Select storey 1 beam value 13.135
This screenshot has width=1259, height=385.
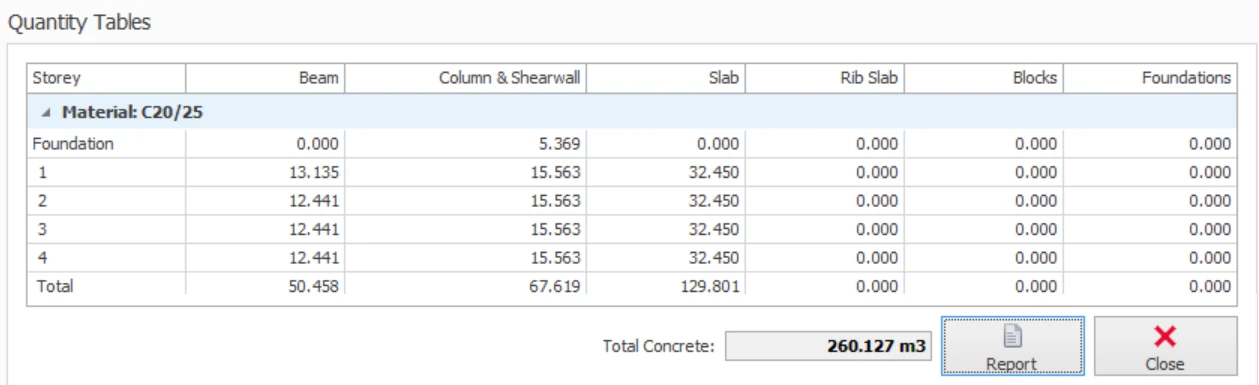(314, 172)
